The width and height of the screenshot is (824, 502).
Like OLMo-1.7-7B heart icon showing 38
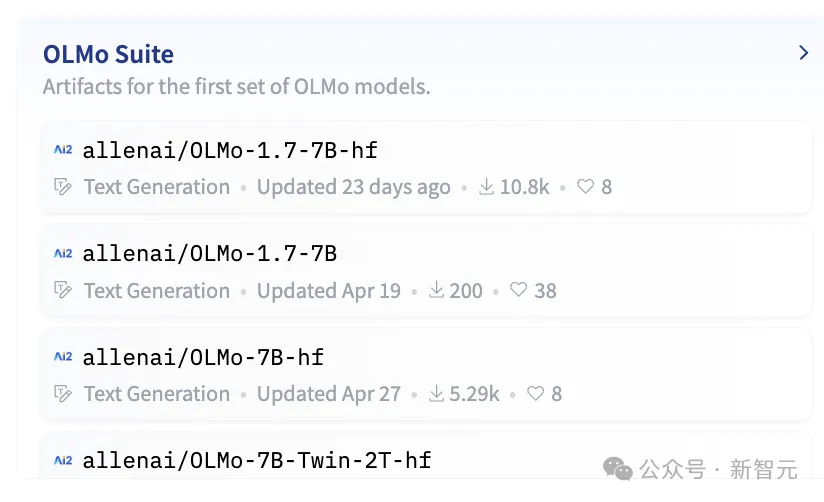[518, 290]
